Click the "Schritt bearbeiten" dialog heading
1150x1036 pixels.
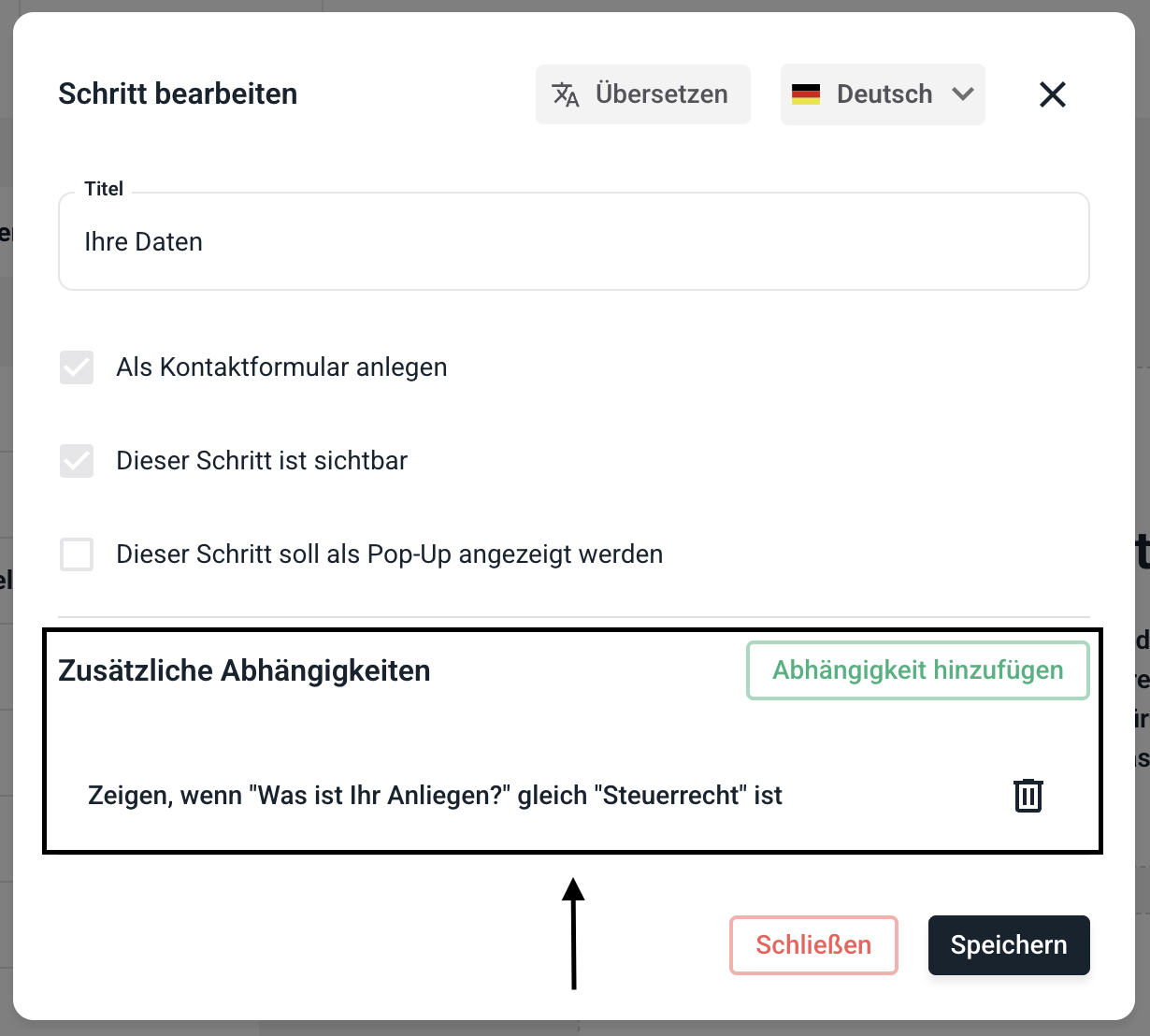(178, 94)
